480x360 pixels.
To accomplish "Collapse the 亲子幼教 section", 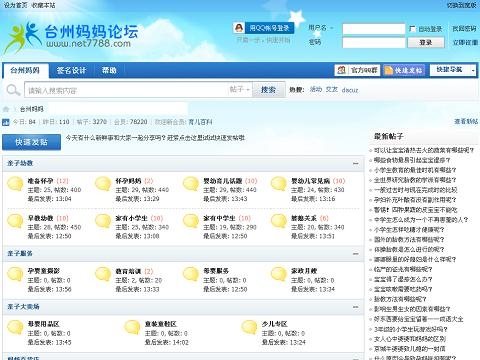I will 356,163.
